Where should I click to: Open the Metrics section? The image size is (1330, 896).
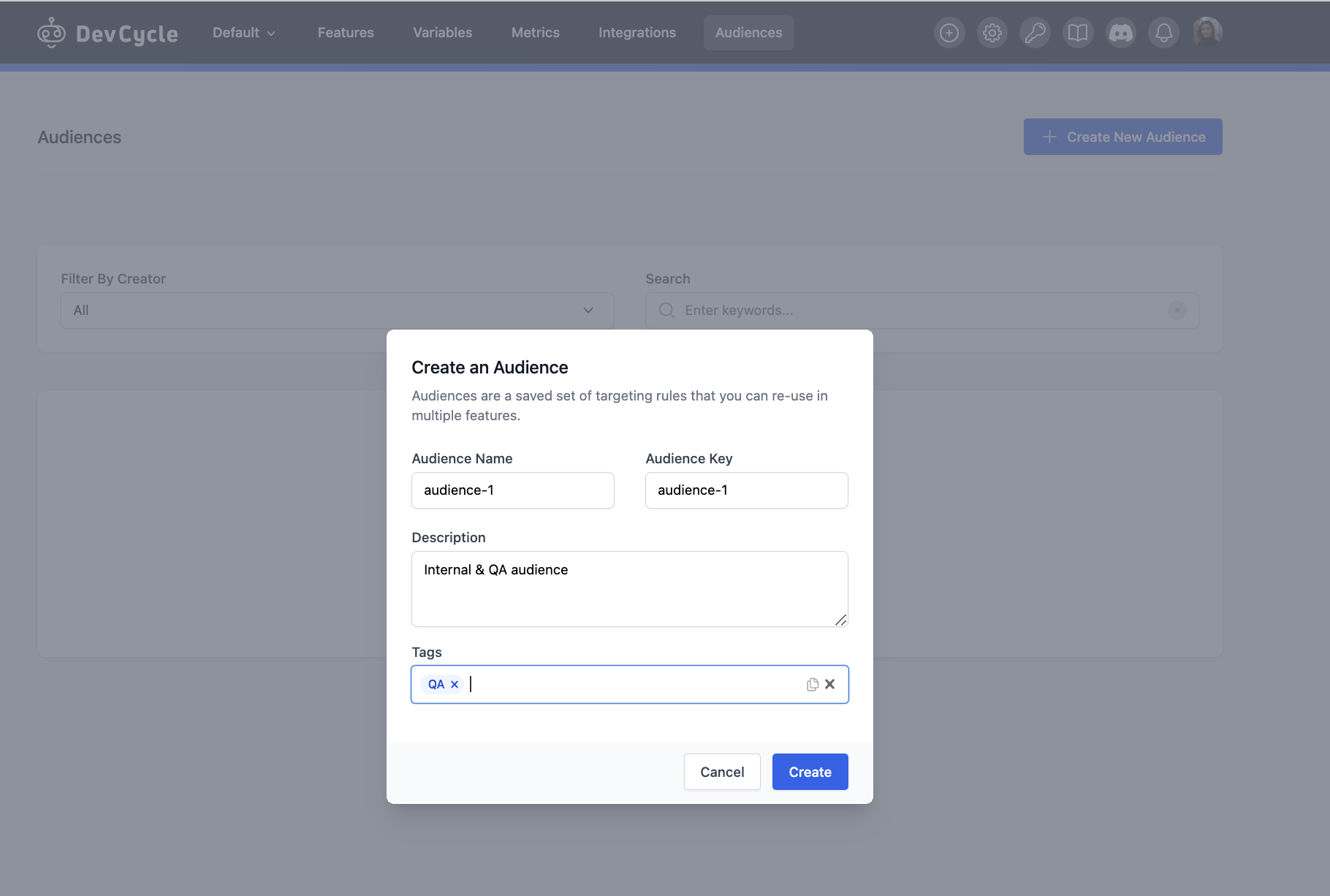coord(535,32)
